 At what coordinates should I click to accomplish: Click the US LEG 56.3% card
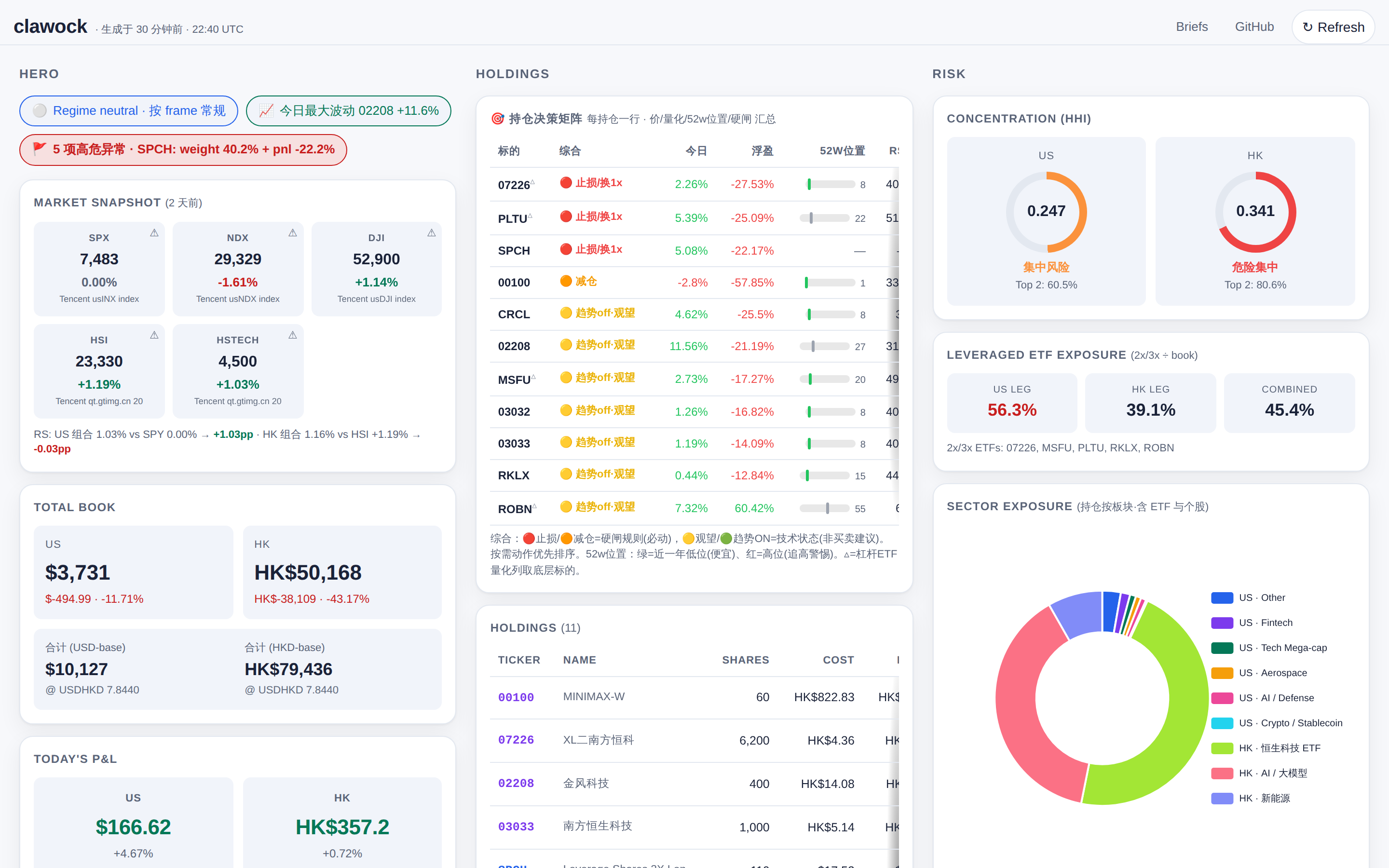(1012, 403)
